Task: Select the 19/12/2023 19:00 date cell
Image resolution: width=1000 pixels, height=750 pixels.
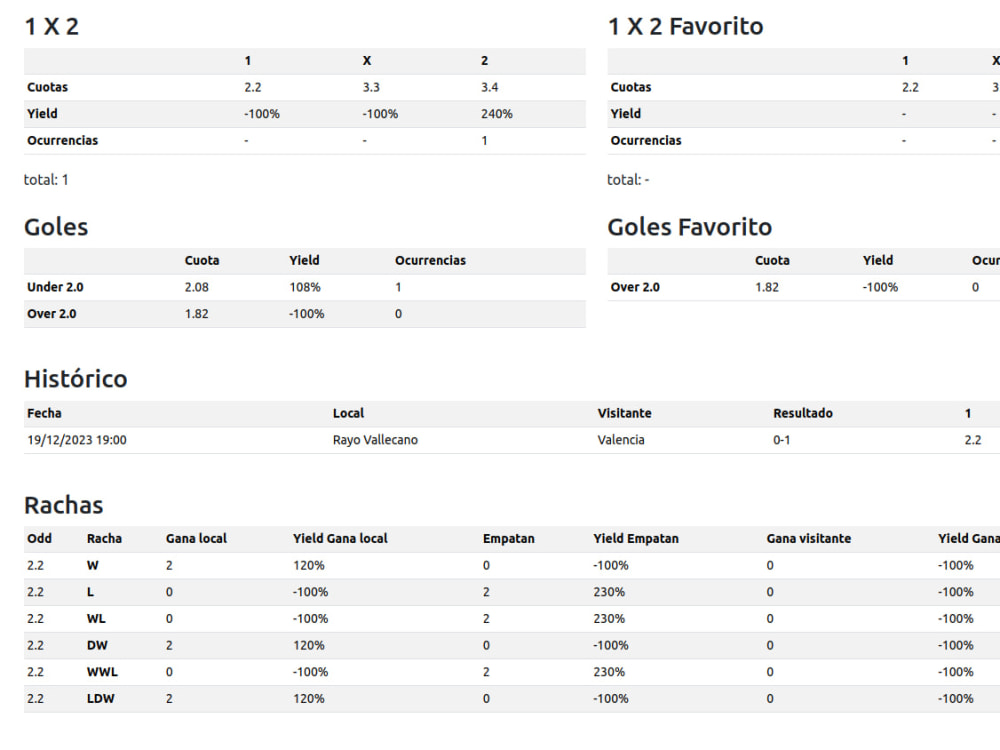Action: 77,440
